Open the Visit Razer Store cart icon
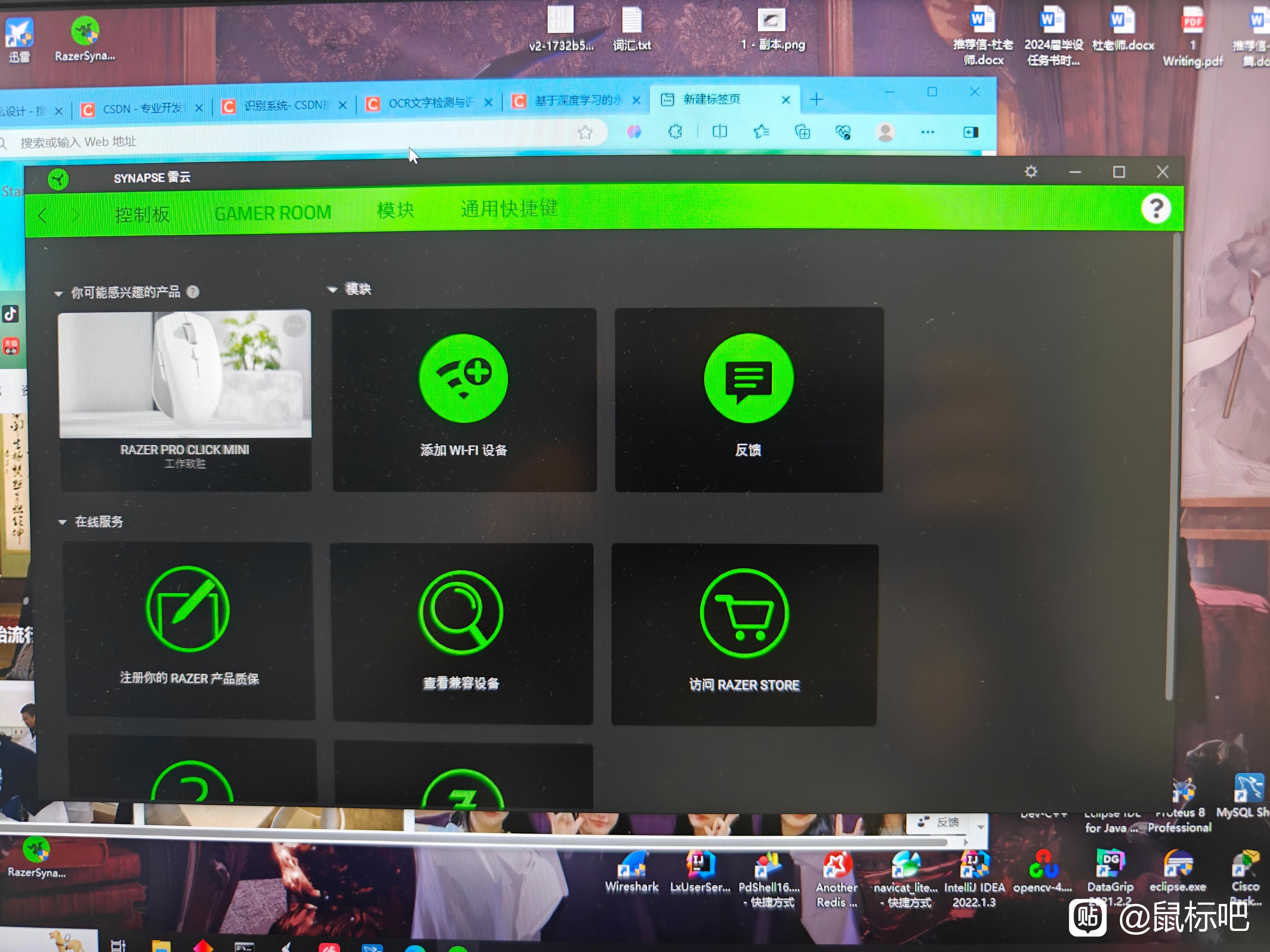 coord(744,613)
